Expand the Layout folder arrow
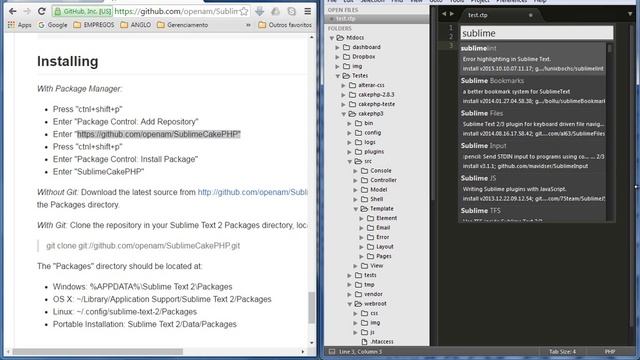The width and height of the screenshot is (640, 360). tap(362, 247)
